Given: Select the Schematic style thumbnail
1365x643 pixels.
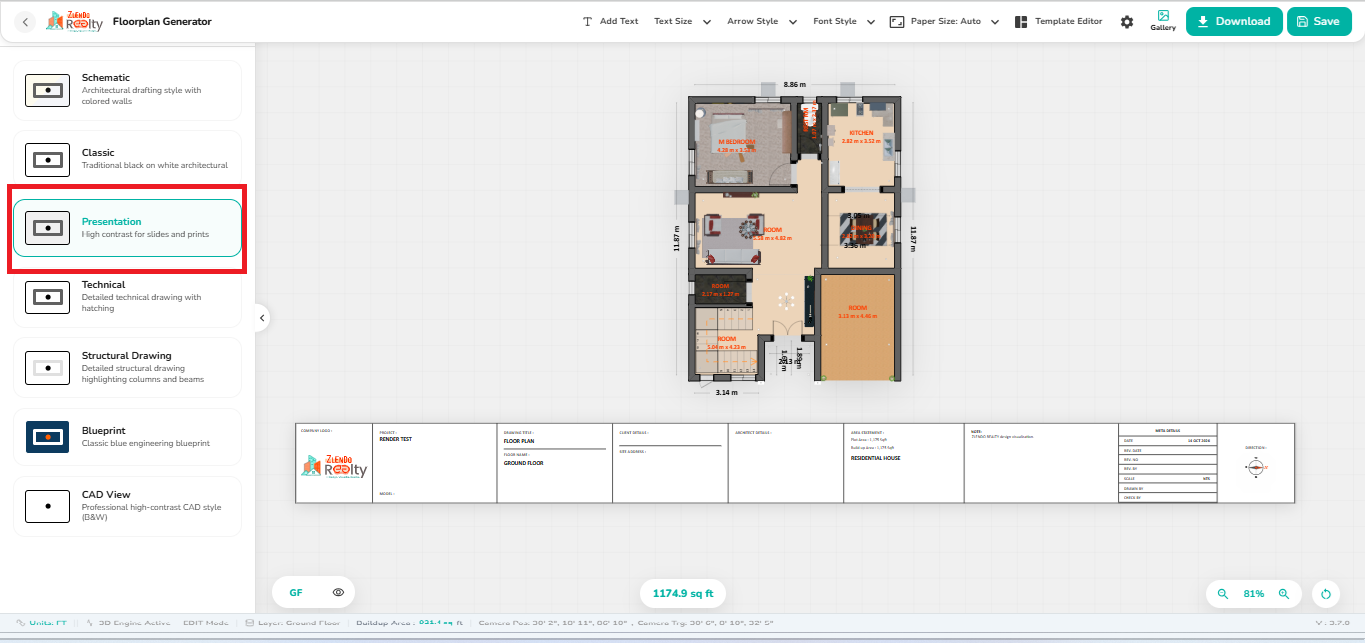Looking at the screenshot, I should [x=47, y=90].
